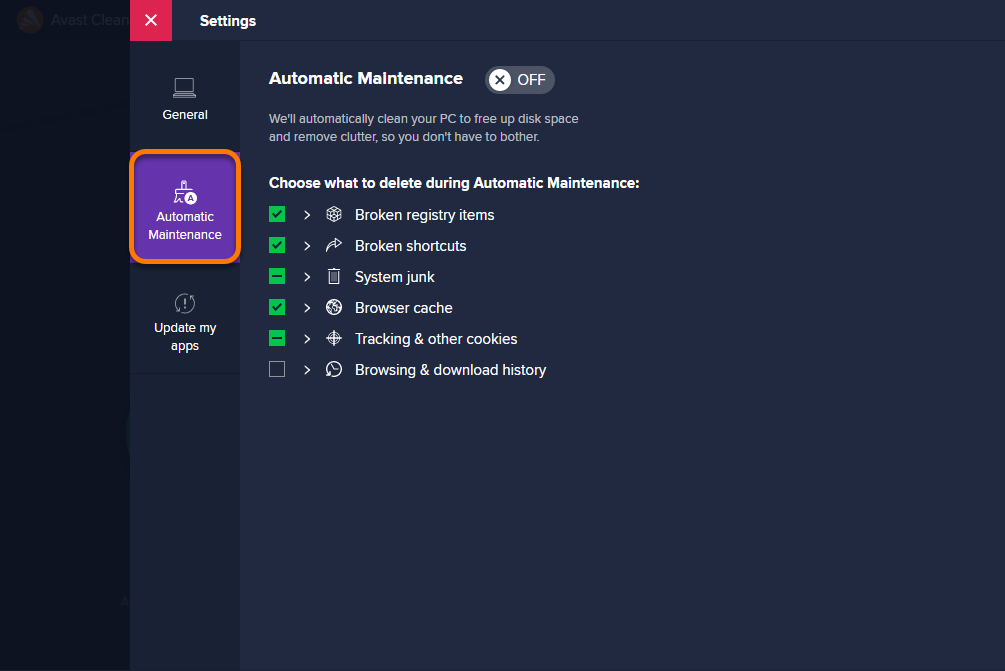Open the Update my apps tab

click(x=185, y=322)
